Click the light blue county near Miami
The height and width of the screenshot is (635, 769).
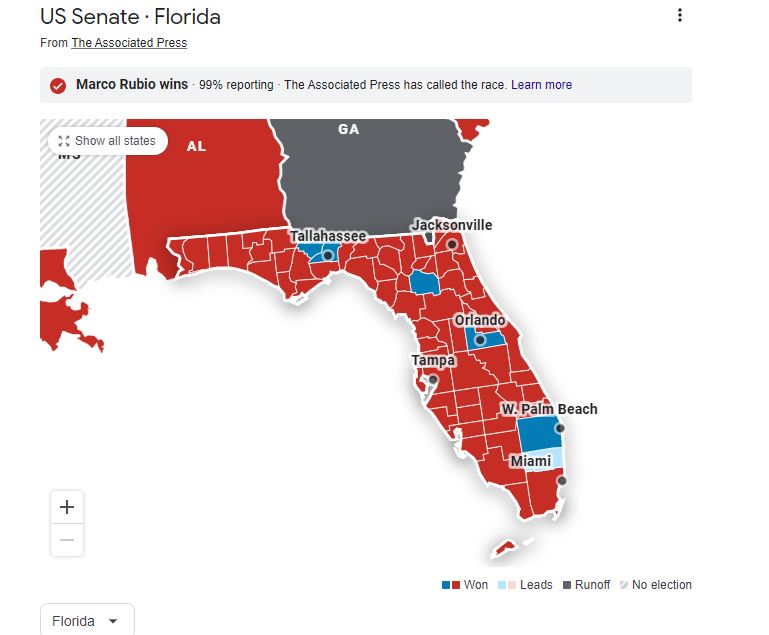(x=537, y=460)
